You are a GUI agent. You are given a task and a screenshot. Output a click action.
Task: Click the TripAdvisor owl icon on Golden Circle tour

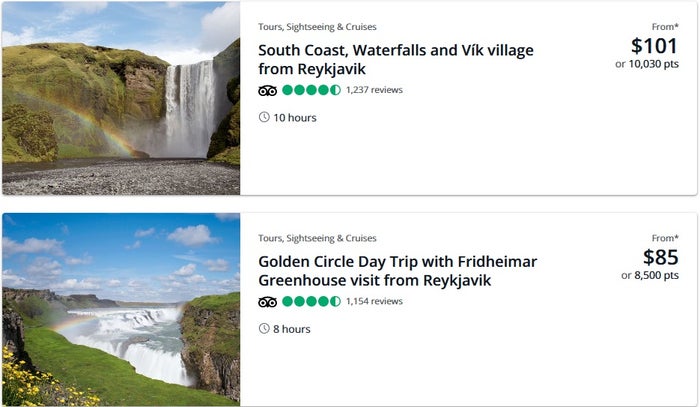[x=267, y=302]
